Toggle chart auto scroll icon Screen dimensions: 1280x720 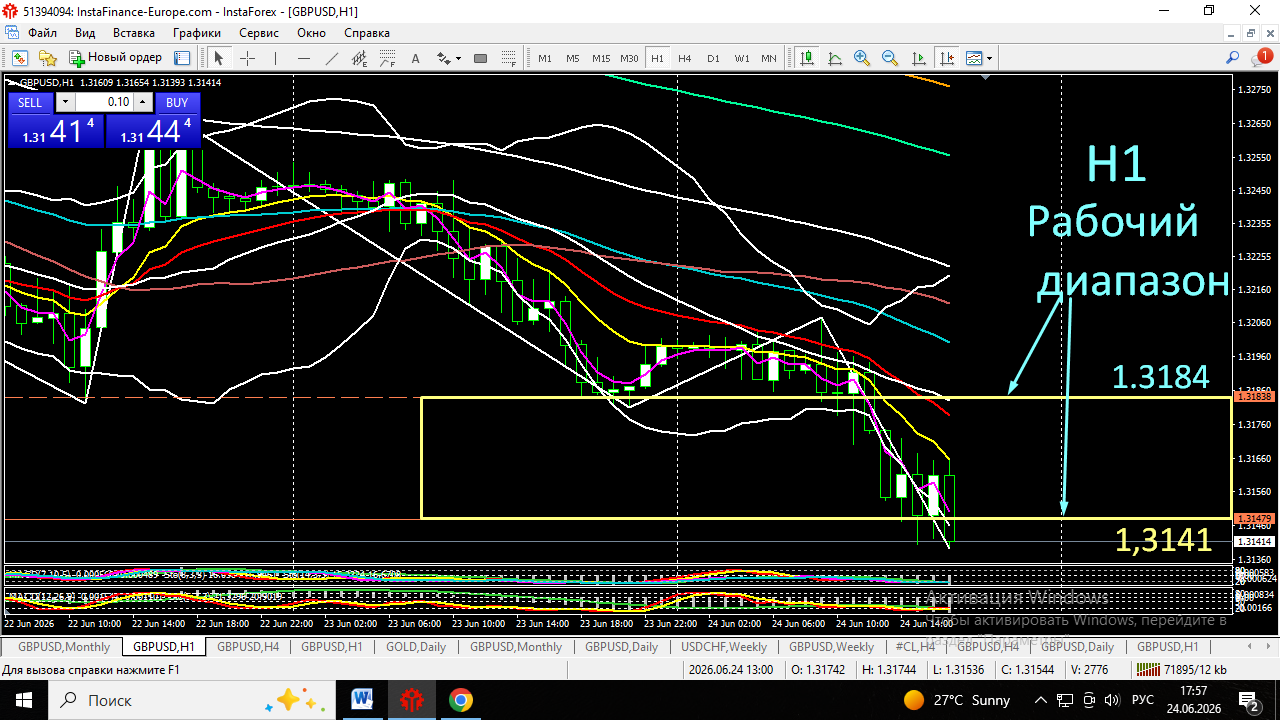(x=918, y=58)
